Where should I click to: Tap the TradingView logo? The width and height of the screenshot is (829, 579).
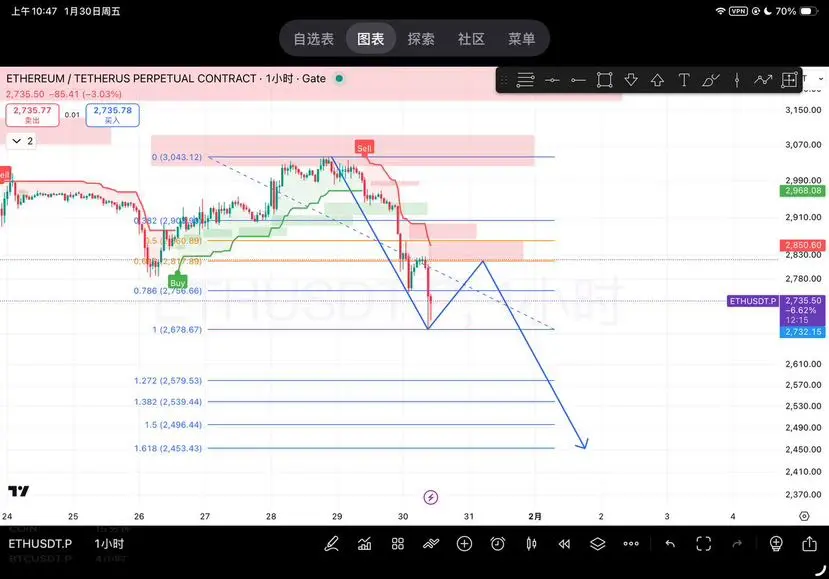tap(19, 491)
